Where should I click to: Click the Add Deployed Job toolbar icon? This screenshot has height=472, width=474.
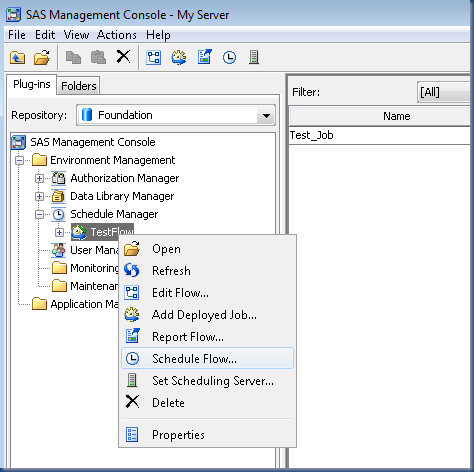pos(179,57)
